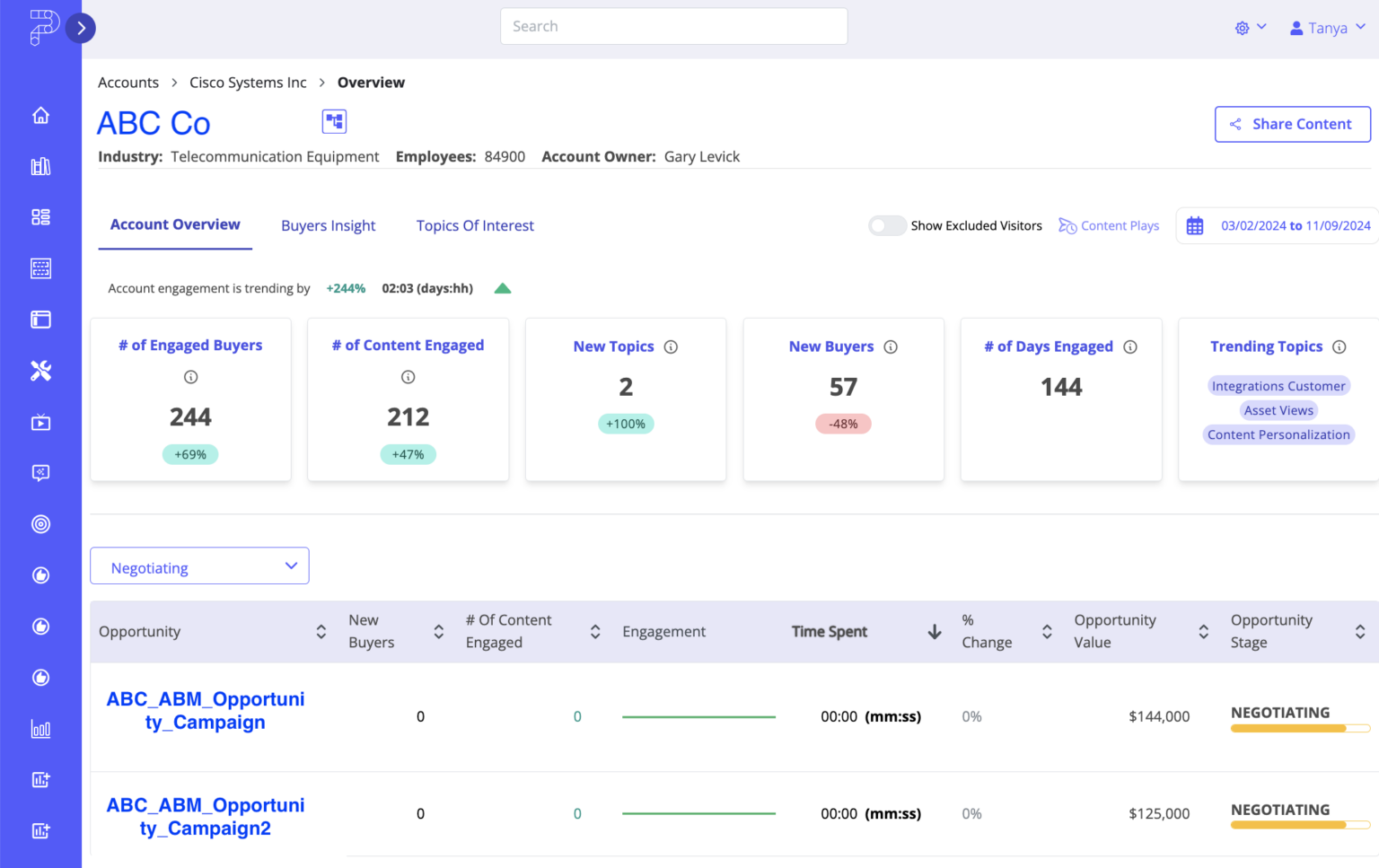This screenshot has width=1379, height=868.
Task: Click the Search input field
Action: point(673,27)
